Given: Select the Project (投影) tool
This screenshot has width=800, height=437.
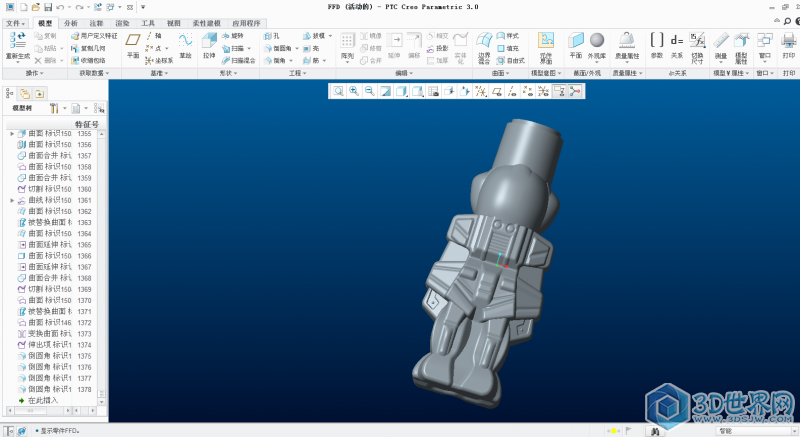Looking at the screenshot, I should pyautogui.click(x=437, y=48).
